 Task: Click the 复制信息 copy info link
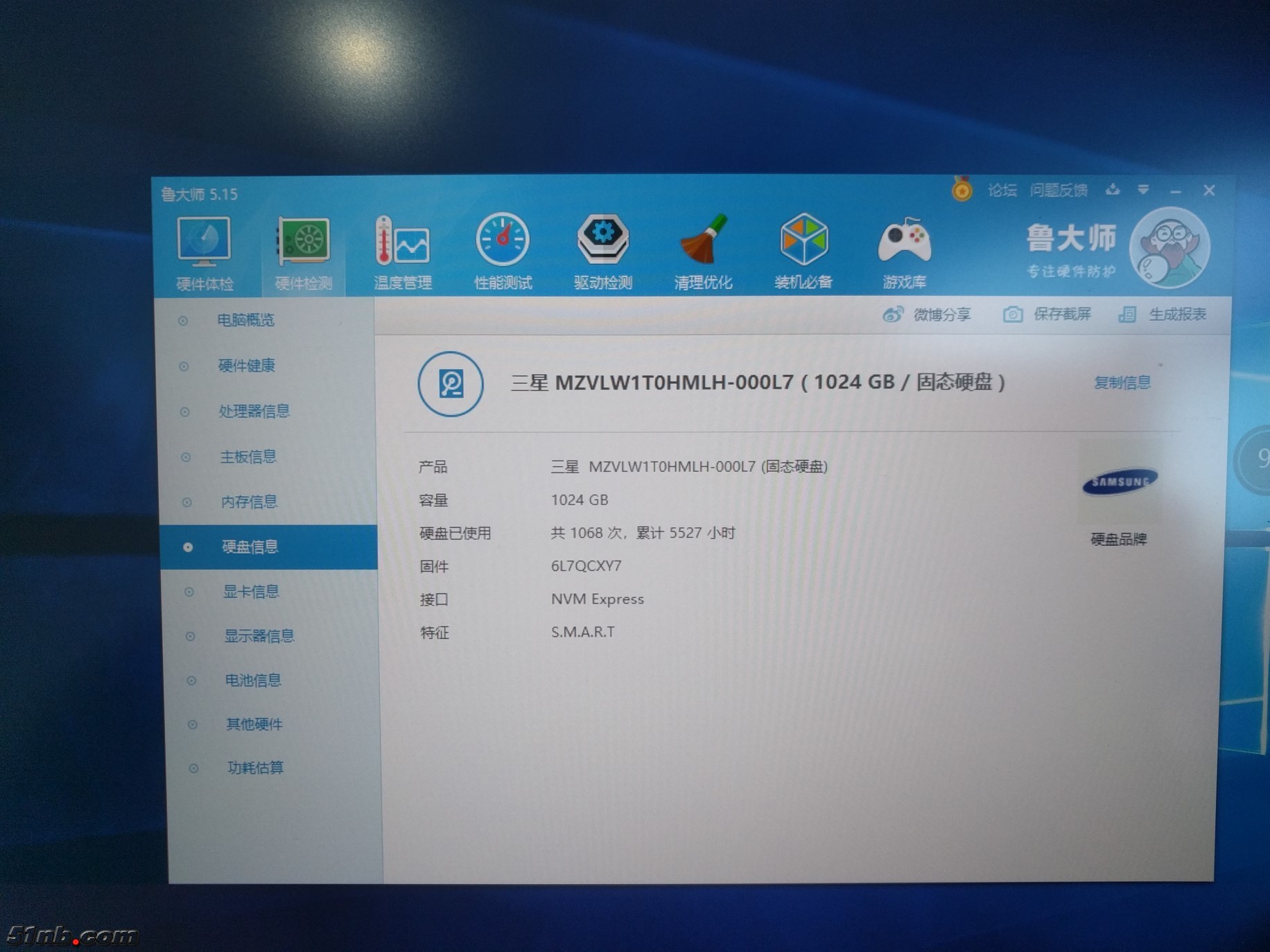(1122, 382)
